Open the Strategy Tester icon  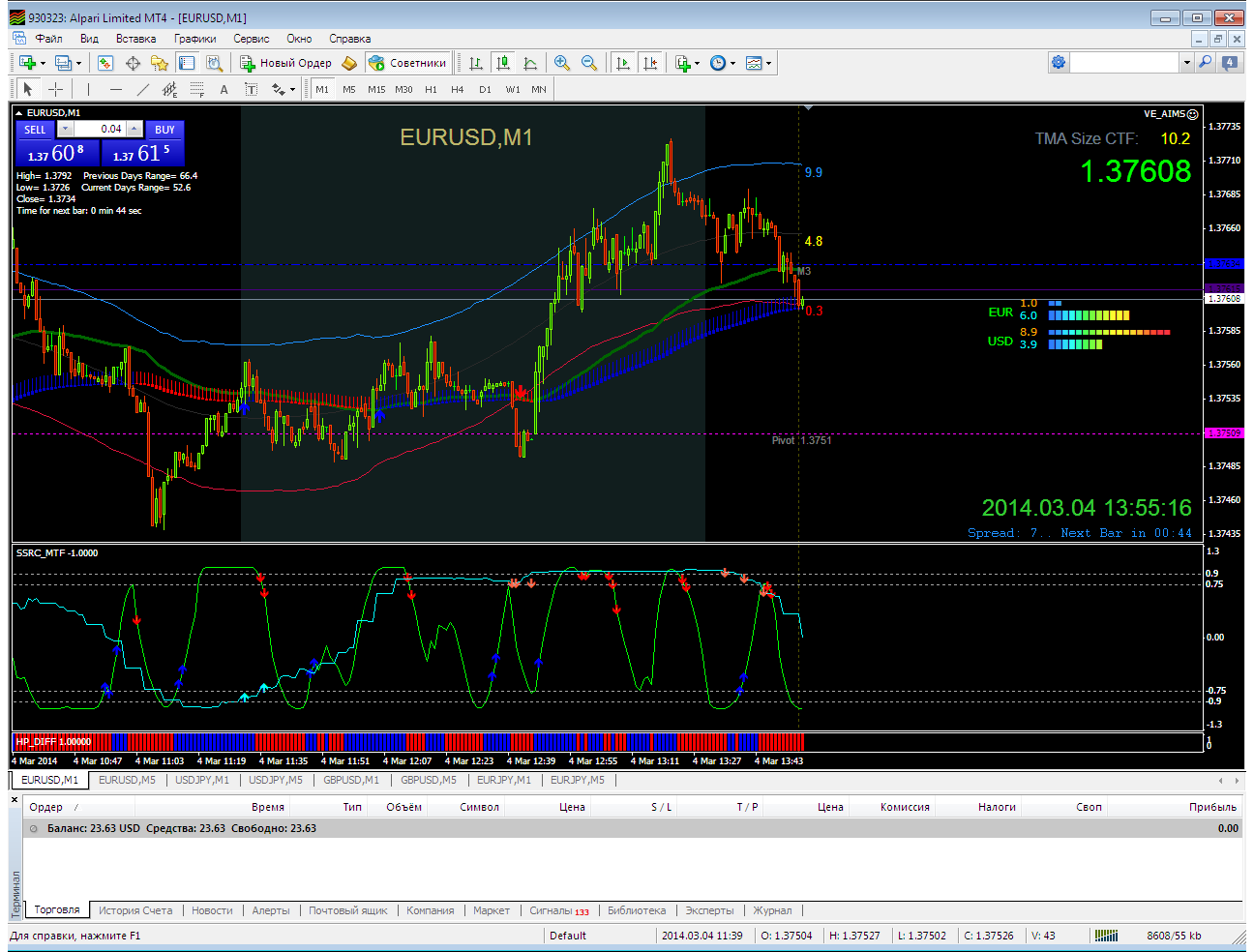(x=214, y=63)
